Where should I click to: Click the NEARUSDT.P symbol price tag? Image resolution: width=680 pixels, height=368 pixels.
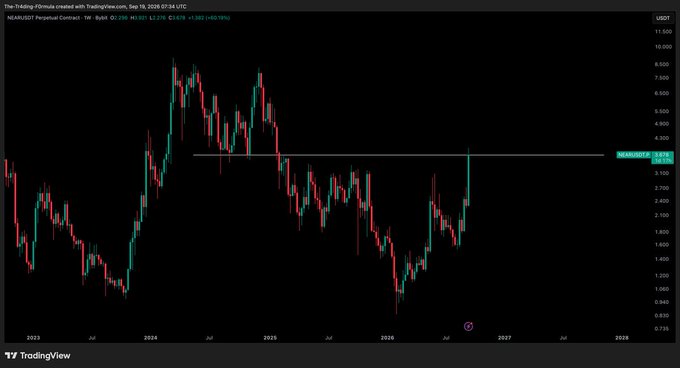click(634, 155)
